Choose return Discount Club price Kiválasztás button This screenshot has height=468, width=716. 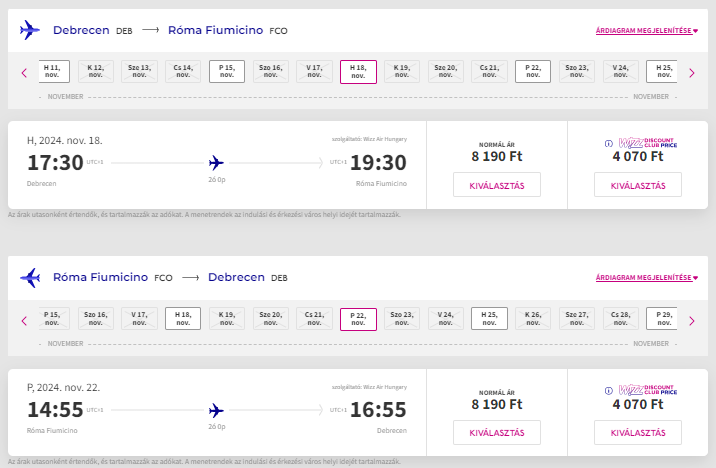637,433
